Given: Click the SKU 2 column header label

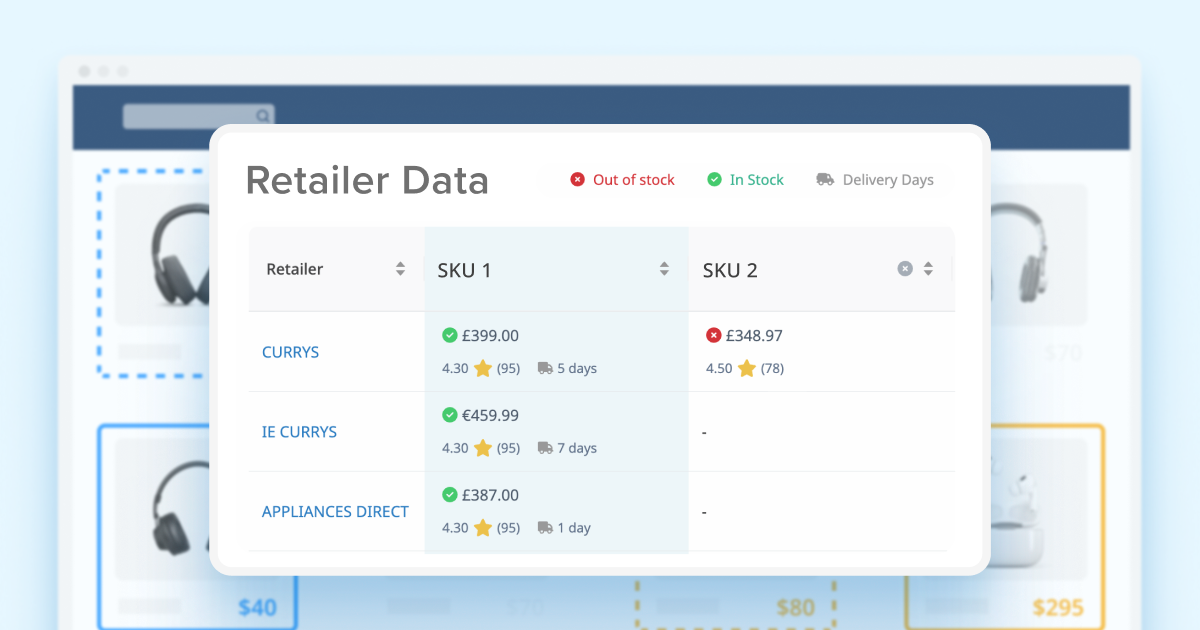Looking at the screenshot, I should (730, 270).
